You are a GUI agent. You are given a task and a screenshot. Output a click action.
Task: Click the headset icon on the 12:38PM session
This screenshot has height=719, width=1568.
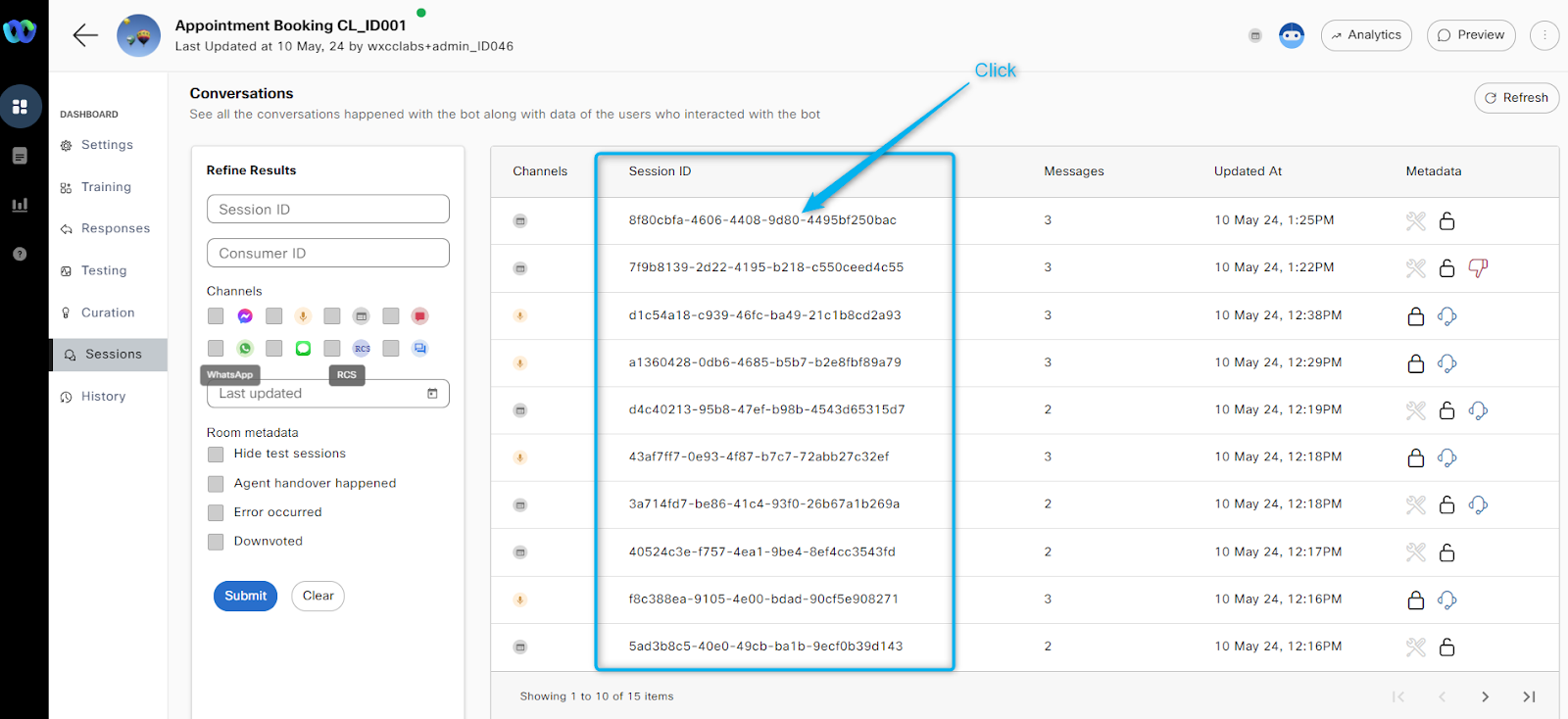click(1446, 315)
